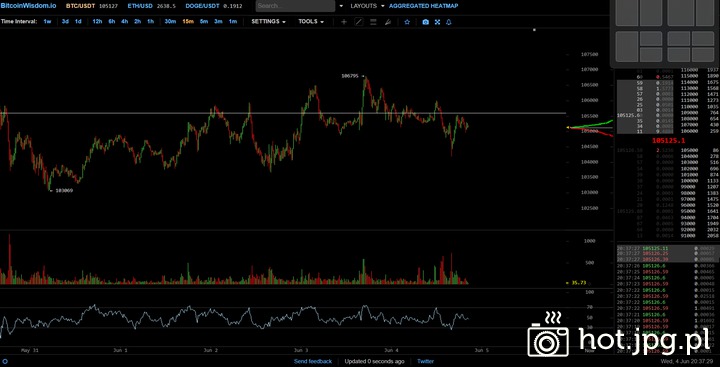
Task: Open the LAYOUTS dropdown
Action: (x=367, y=6)
